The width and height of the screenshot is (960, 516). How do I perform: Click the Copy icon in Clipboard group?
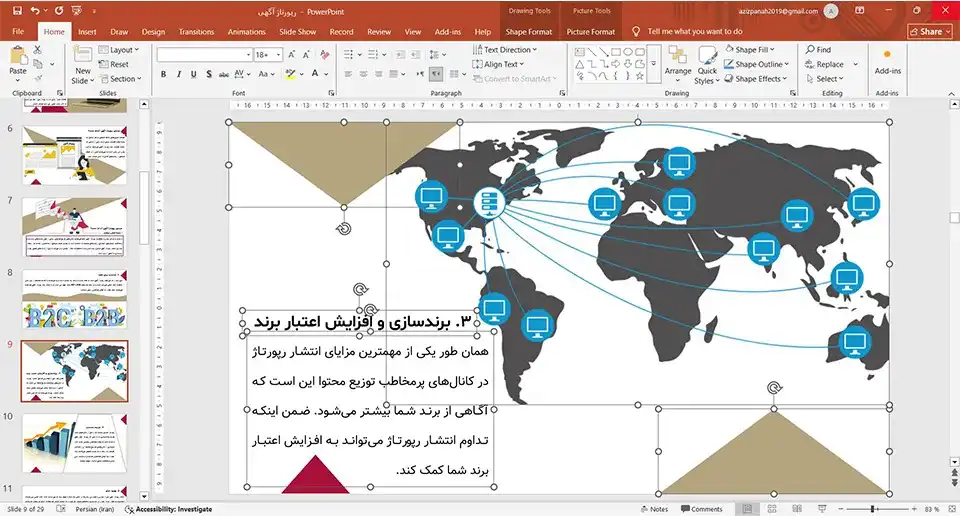[x=38, y=64]
